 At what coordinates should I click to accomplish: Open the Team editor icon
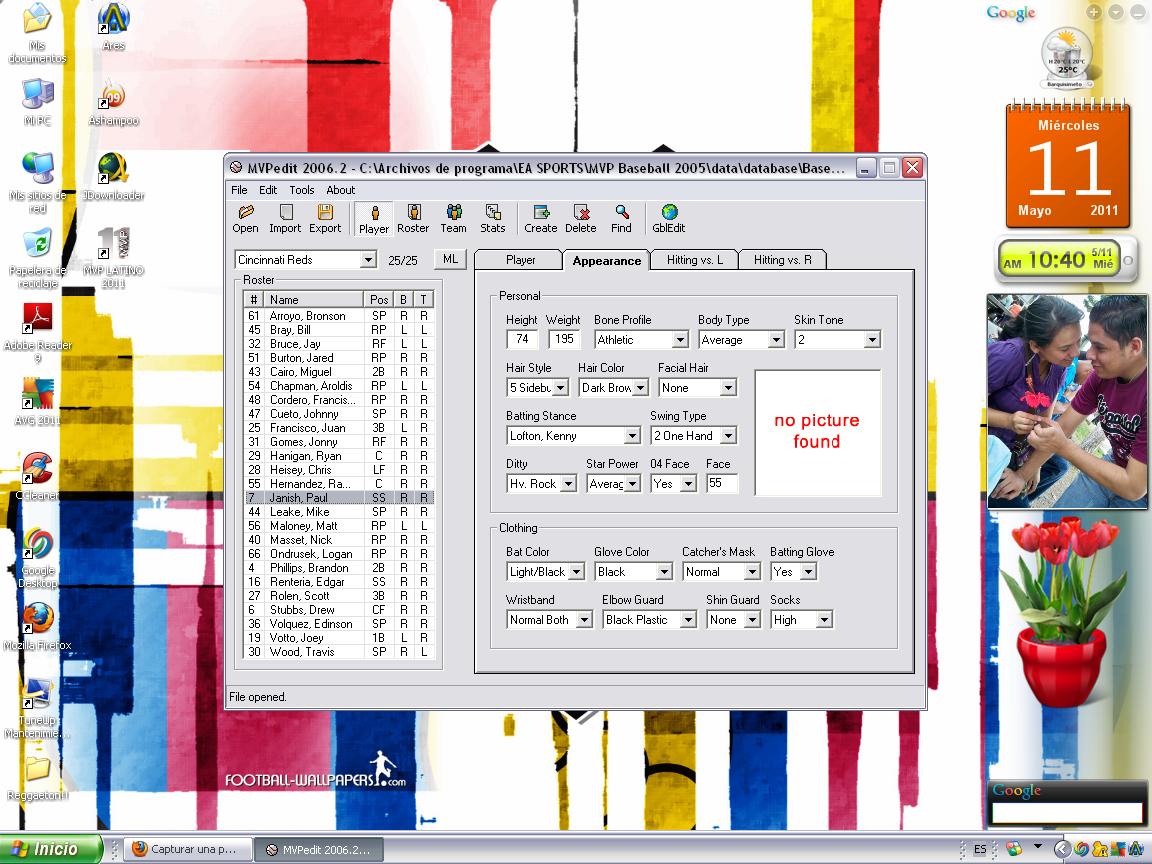click(x=453, y=218)
